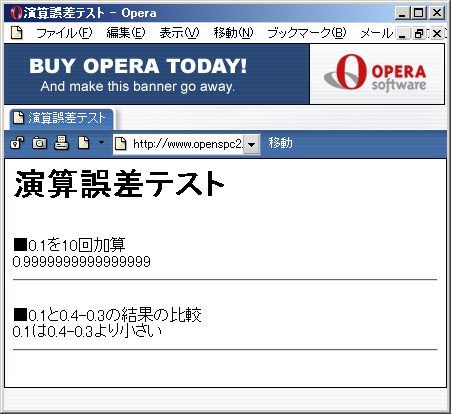Maximize the Opera main window

click(419, 13)
